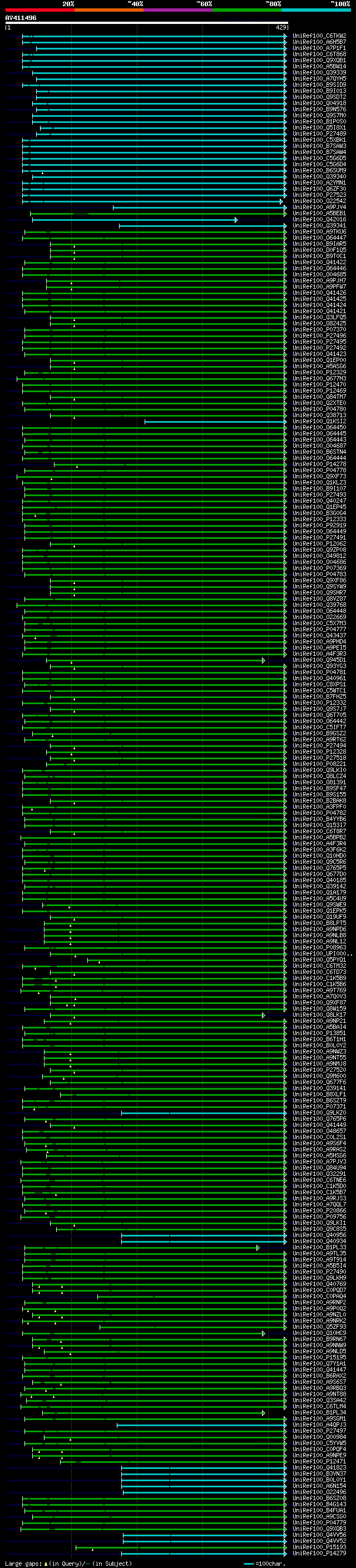Open hit UniRef100_Q9XQB1
356x1568 pixels.
pyautogui.click(x=319, y=60)
